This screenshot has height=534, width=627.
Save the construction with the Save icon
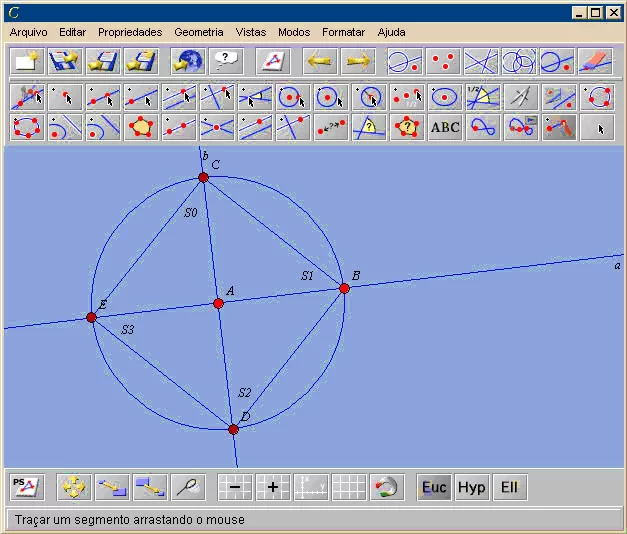coord(103,61)
